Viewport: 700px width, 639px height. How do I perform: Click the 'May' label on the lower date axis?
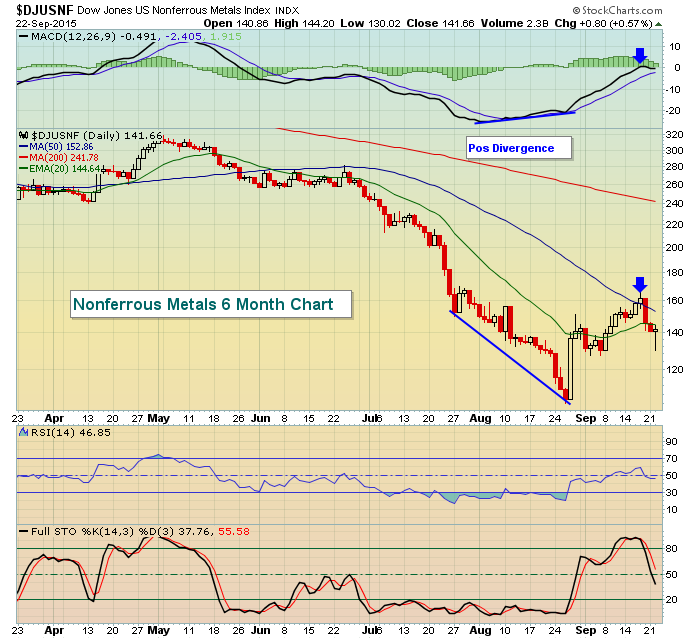158,630
